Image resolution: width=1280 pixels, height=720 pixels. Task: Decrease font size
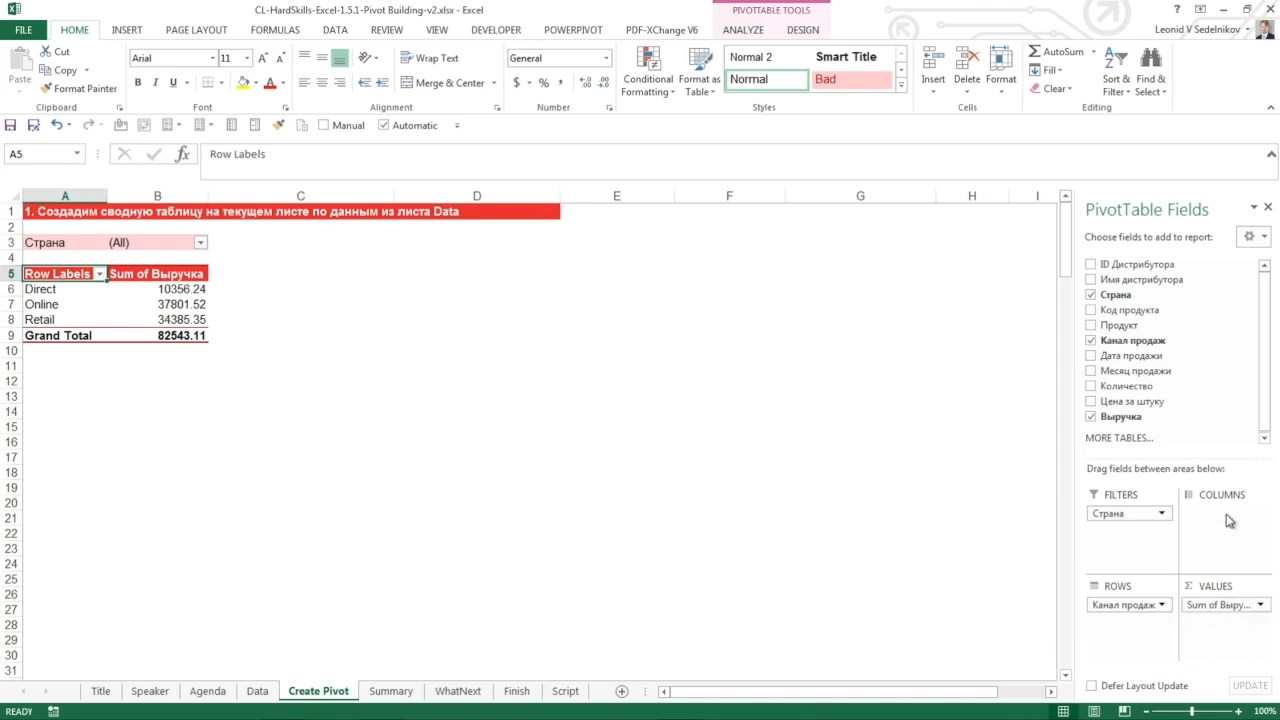pos(282,58)
